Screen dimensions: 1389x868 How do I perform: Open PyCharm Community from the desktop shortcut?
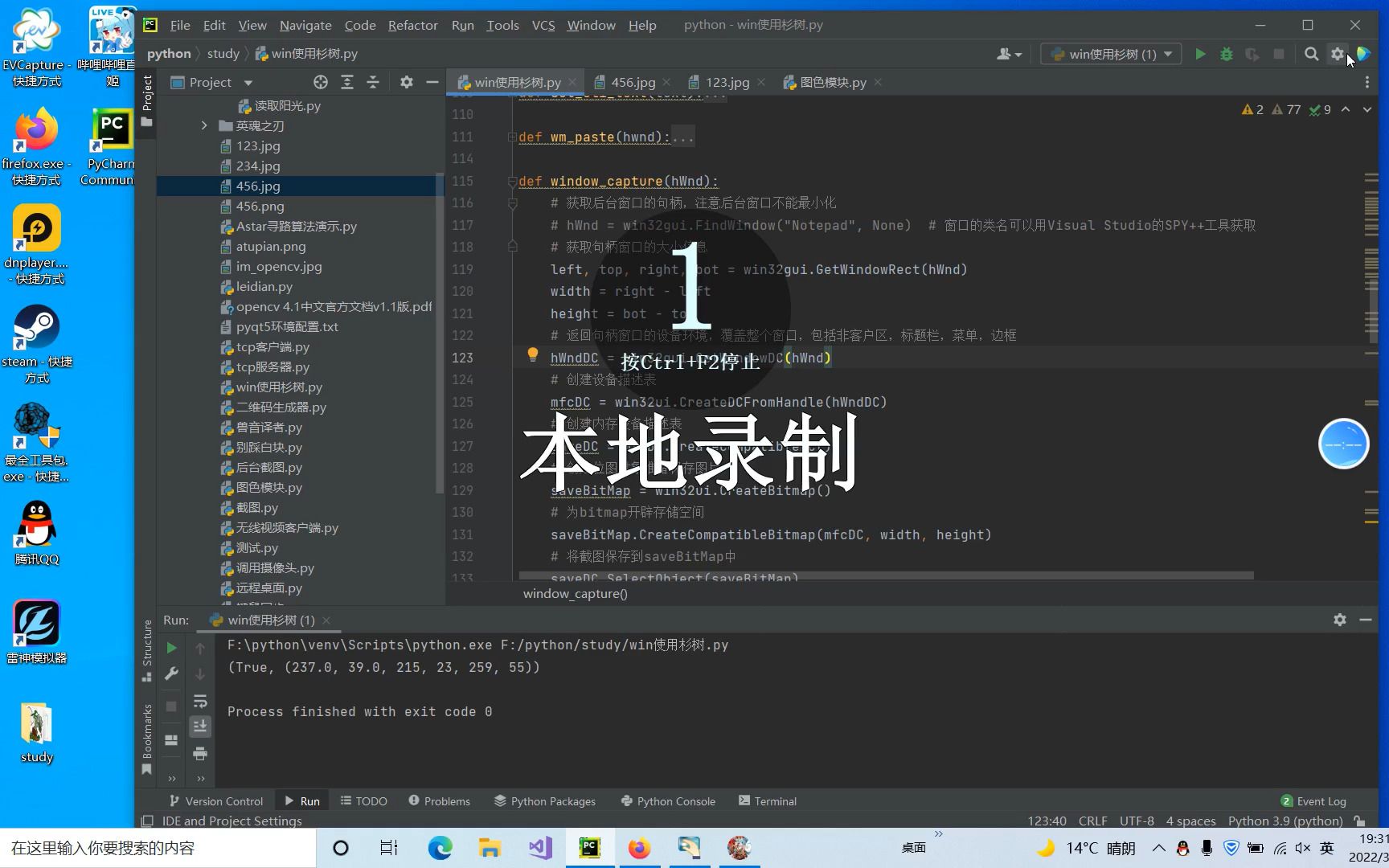111,129
